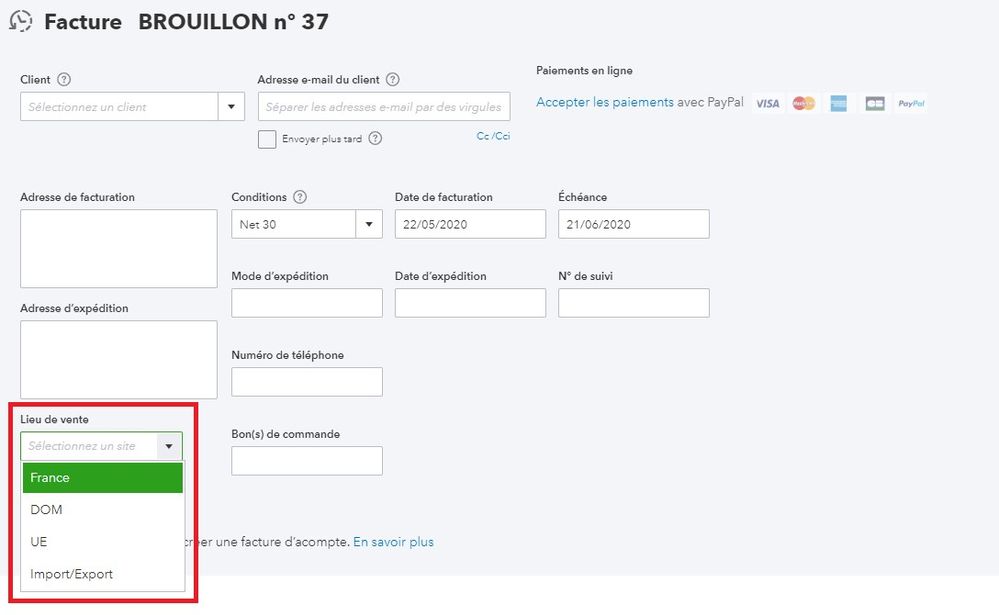Open the Accepter les paiements link
Viewport: 999px width, 615px height.
pos(604,102)
